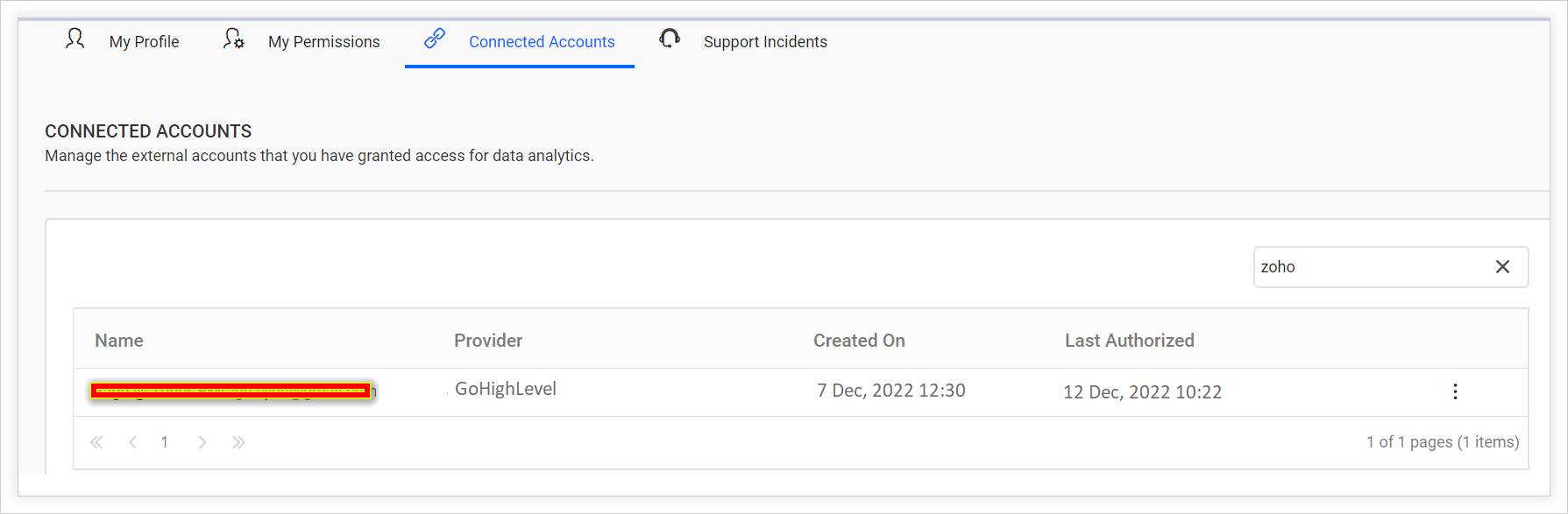Click the My Profile person icon

pos(74,39)
